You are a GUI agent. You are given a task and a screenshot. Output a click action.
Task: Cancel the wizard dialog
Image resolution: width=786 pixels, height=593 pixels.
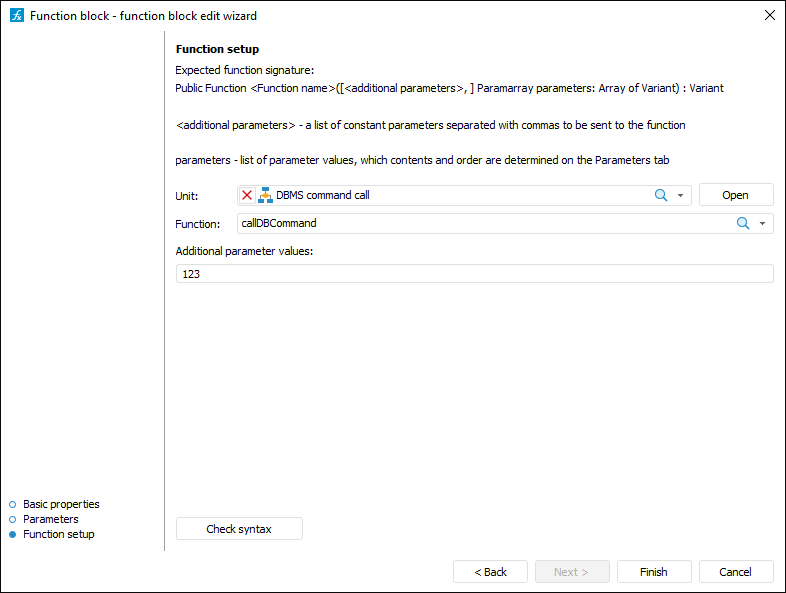736,572
